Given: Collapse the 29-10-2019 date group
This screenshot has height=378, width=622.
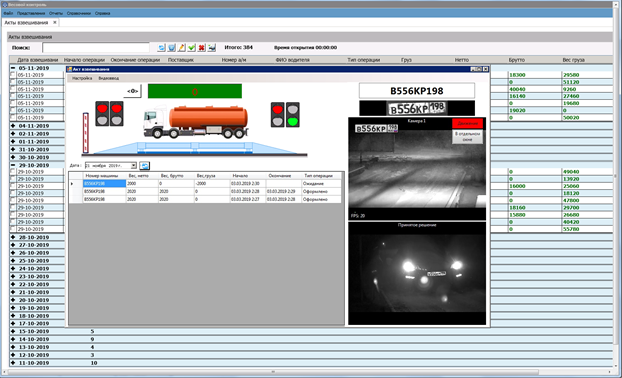Looking at the screenshot, I should tap(13, 165).
